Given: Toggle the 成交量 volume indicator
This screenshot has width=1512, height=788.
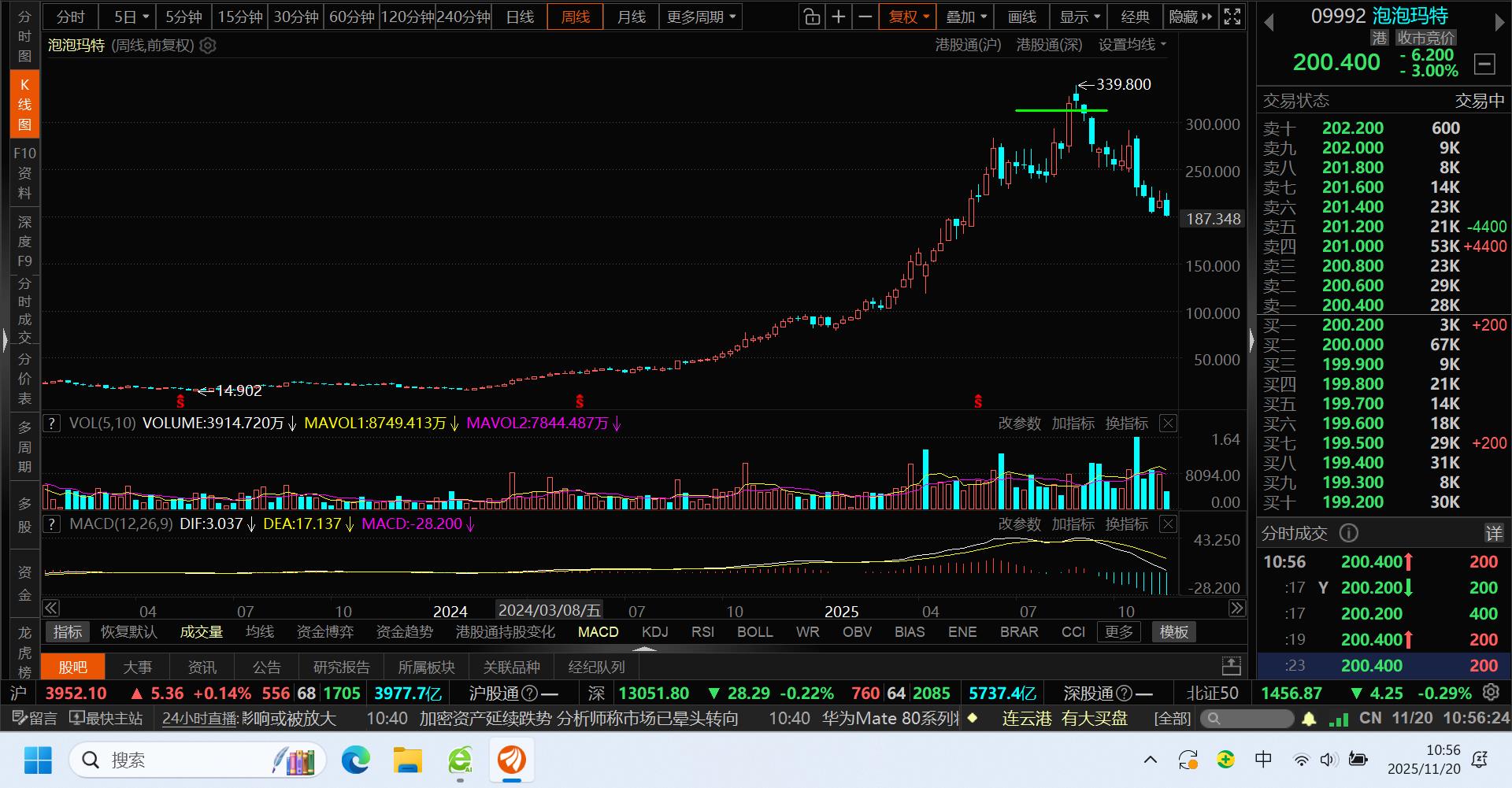Looking at the screenshot, I should coord(201,632).
